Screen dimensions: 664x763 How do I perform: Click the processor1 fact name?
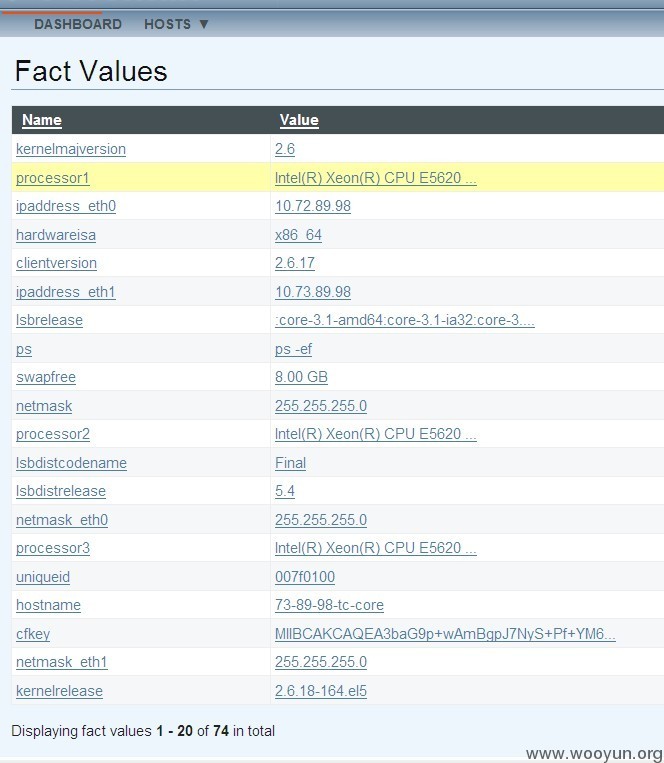(x=53, y=178)
